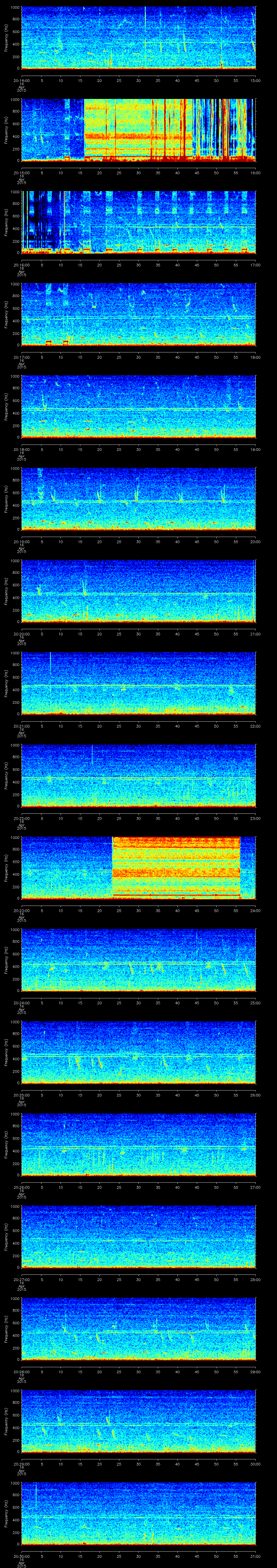
Task: Click the '20:22:00' start time label
Action: click(x=21, y=818)
